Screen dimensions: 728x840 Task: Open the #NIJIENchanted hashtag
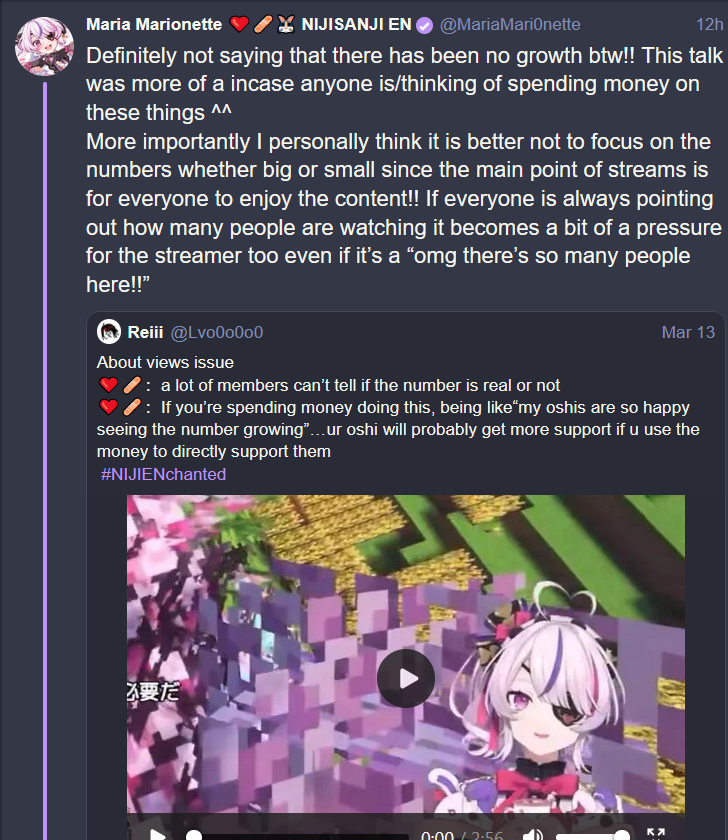pos(163,474)
